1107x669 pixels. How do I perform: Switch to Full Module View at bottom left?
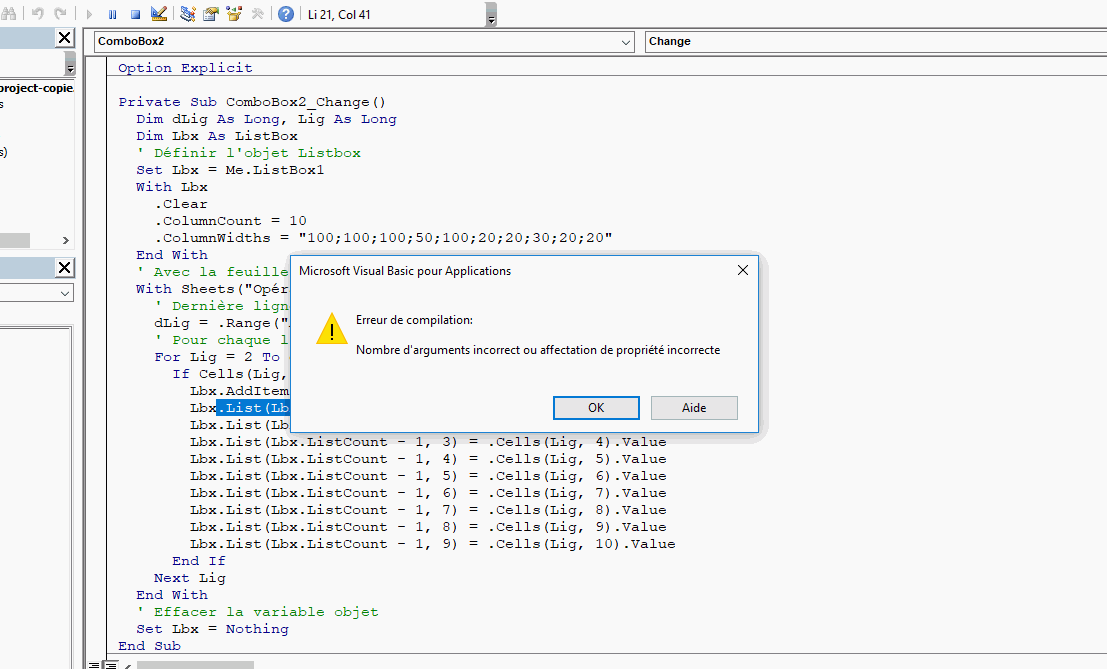pos(111,664)
